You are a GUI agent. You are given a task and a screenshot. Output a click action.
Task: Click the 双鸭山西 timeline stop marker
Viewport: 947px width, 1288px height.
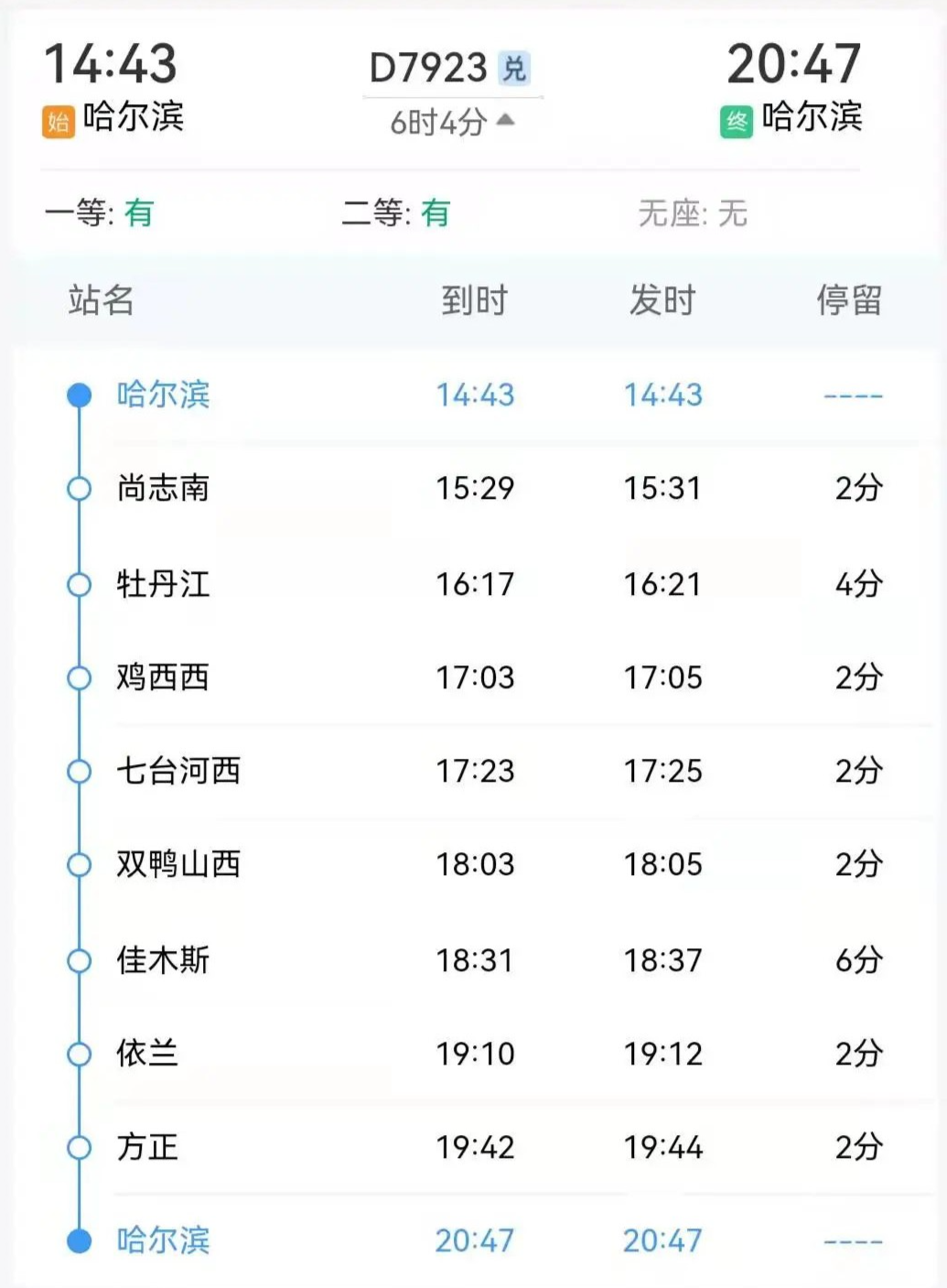coord(80,865)
